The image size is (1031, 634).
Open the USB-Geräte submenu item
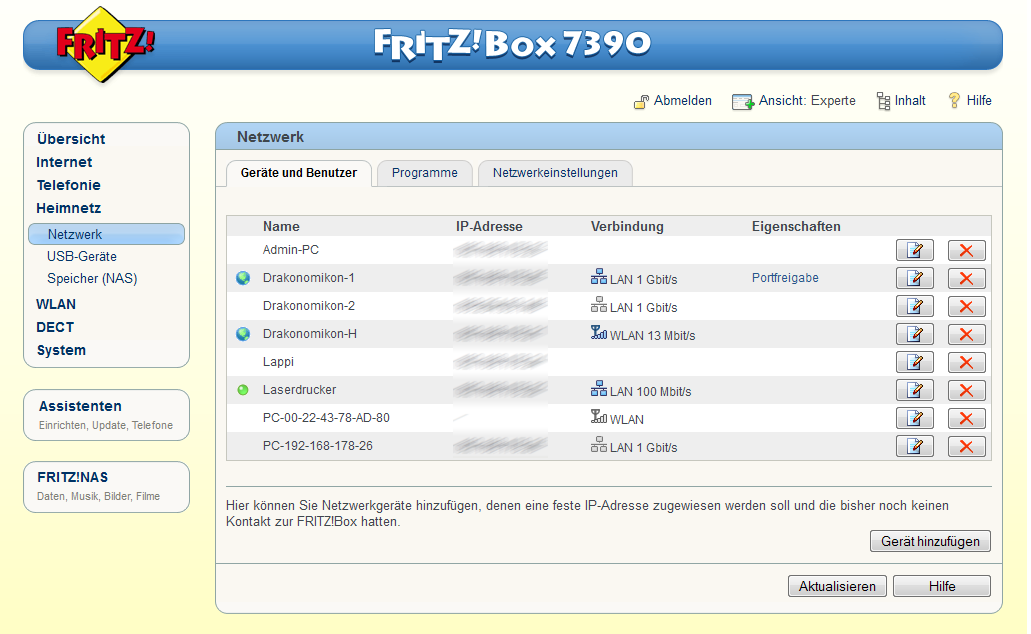pyautogui.click(x=82, y=256)
